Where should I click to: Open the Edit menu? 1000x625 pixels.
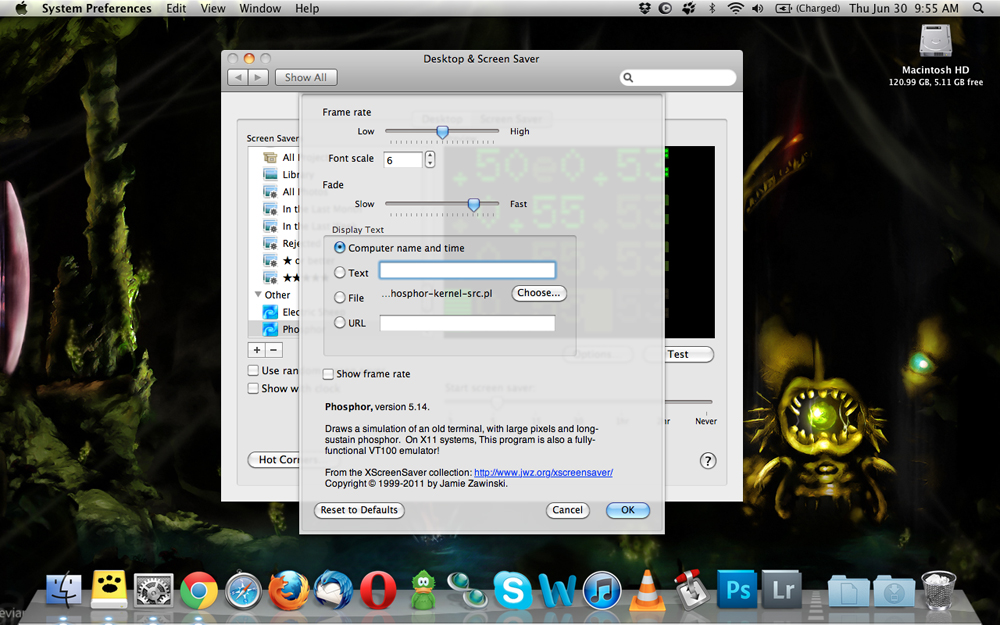176,8
